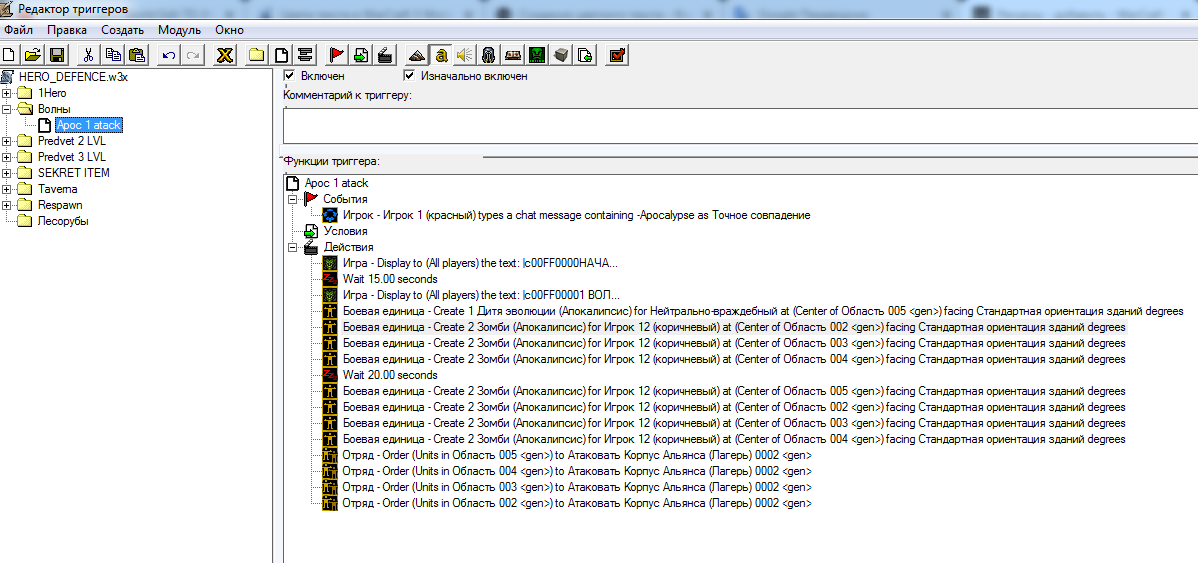Paste using the clipboard toolbar icon

(137, 54)
